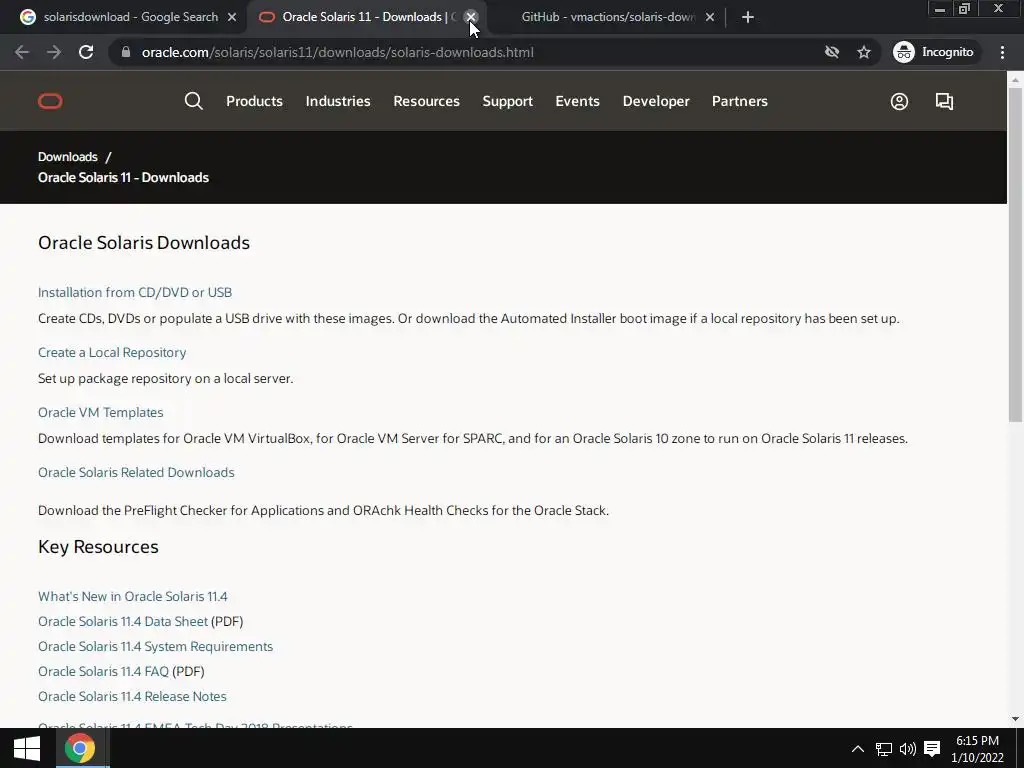Open the Events menu

point(577,101)
